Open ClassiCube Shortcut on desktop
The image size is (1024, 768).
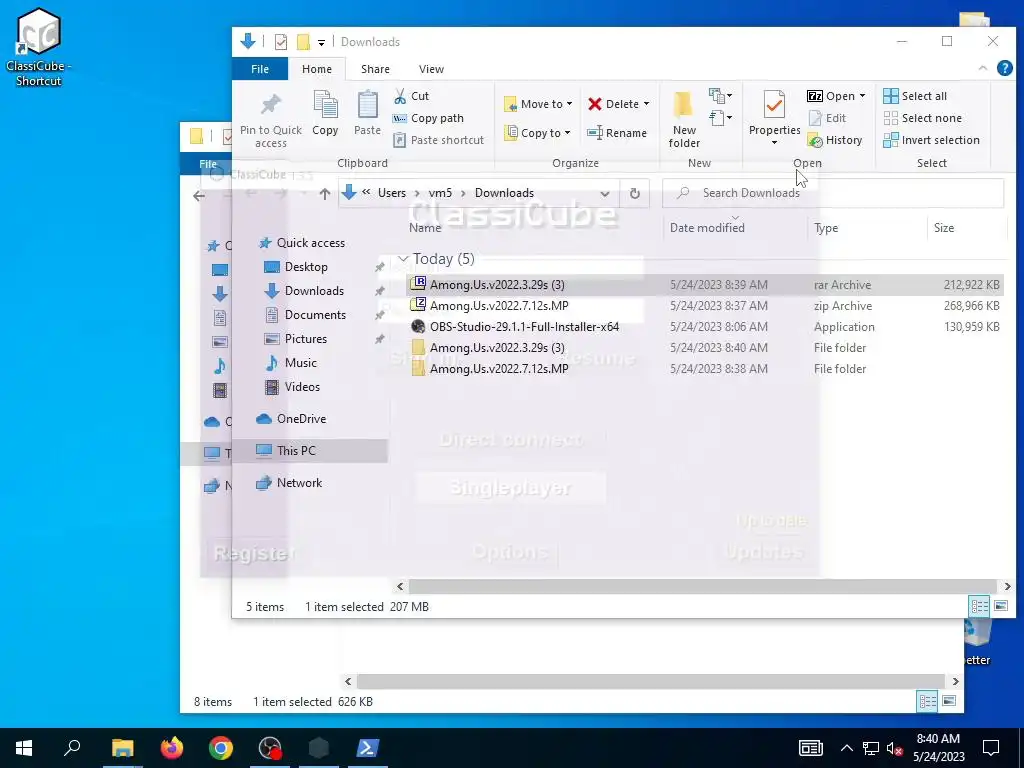tap(39, 47)
